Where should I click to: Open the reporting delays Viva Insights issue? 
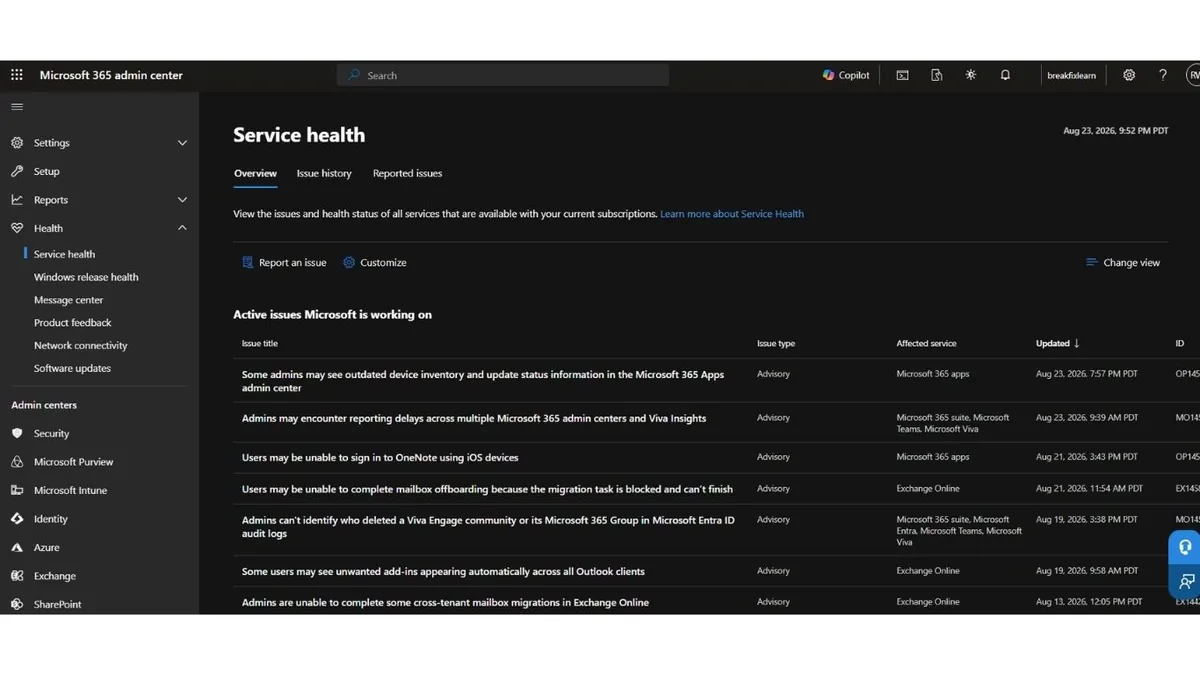(474, 418)
